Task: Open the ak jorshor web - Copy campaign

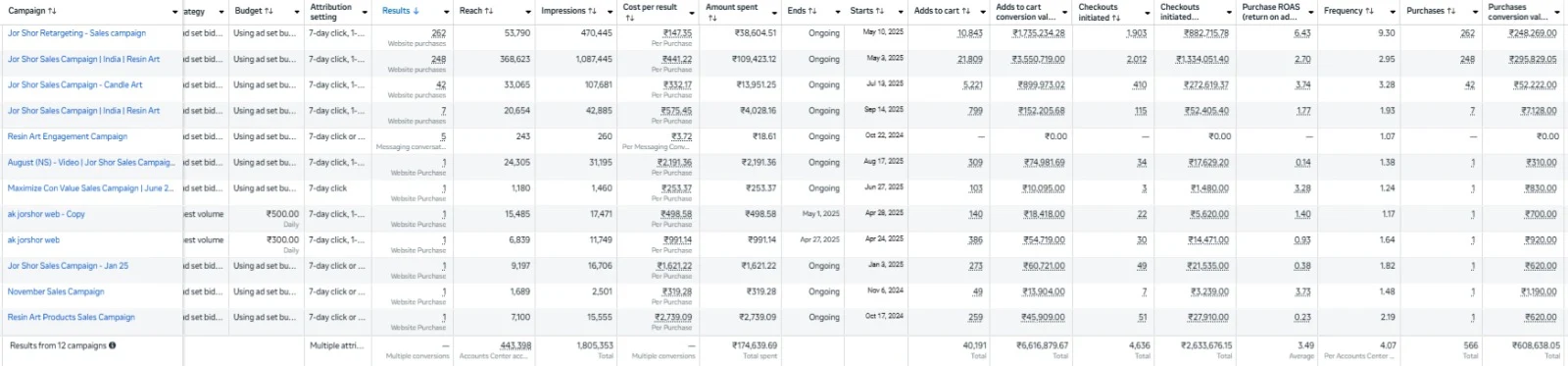Action: pyautogui.click(x=46, y=214)
